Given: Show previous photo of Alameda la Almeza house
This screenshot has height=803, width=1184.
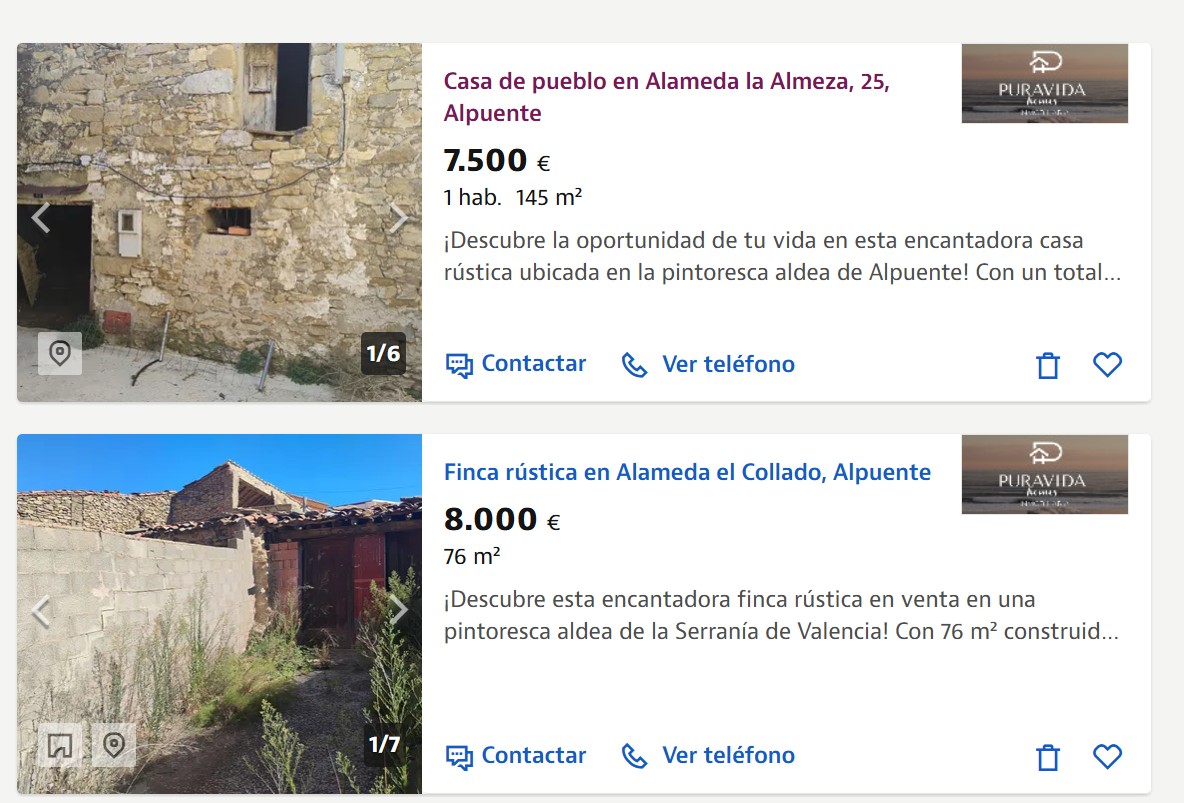Looking at the screenshot, I should tap(41, 219).
